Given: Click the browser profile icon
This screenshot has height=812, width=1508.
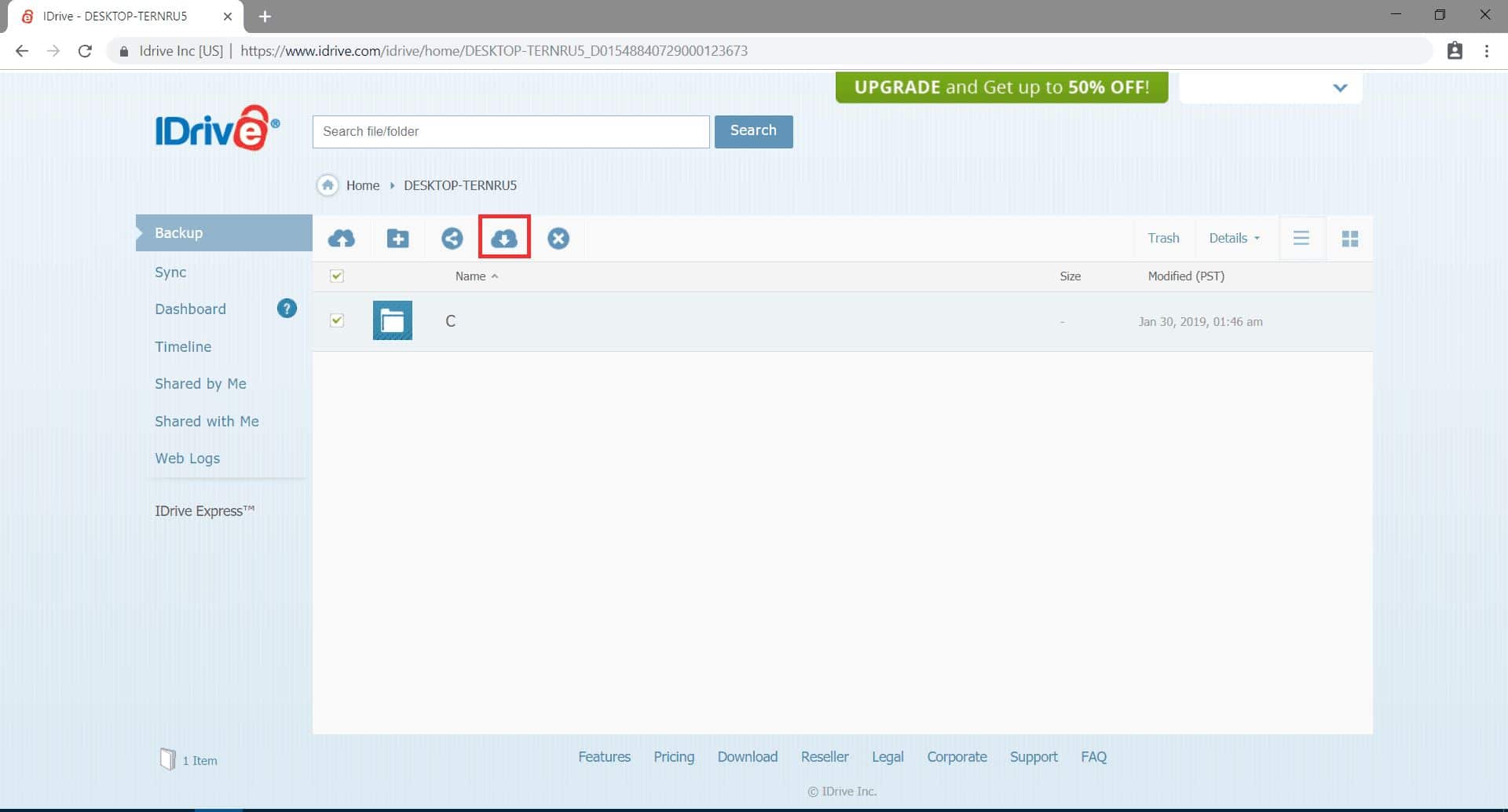Looking at the screenshot, I should [x=1455, y=51].
